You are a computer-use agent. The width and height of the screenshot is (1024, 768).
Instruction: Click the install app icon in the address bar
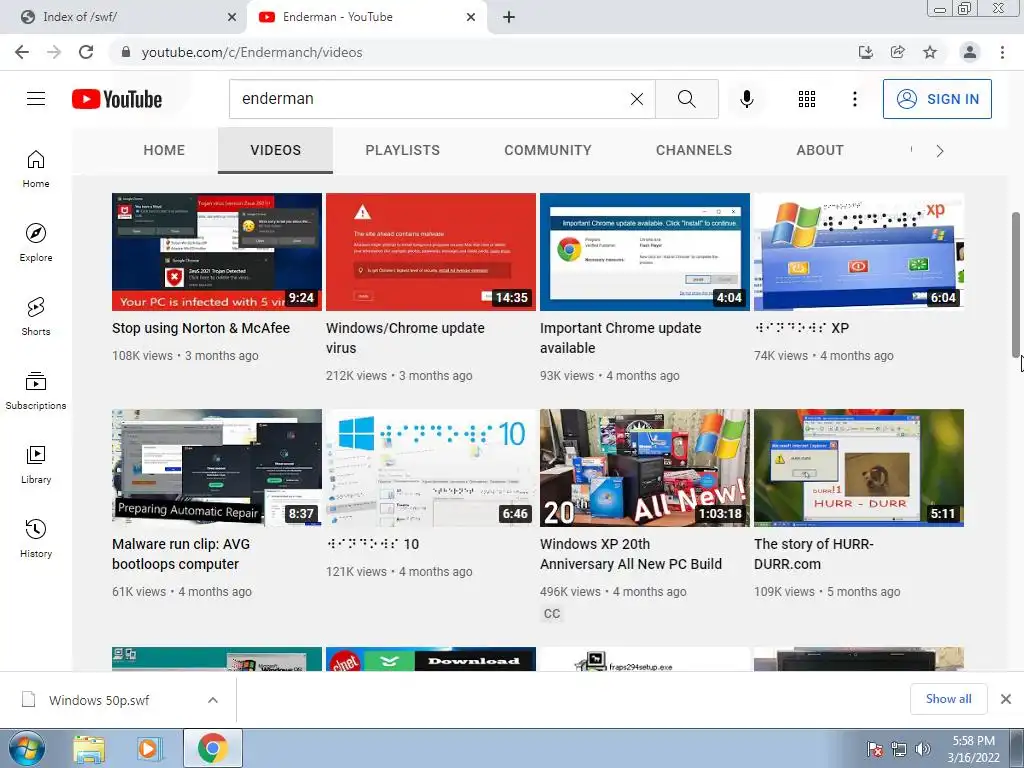(865, 52)
